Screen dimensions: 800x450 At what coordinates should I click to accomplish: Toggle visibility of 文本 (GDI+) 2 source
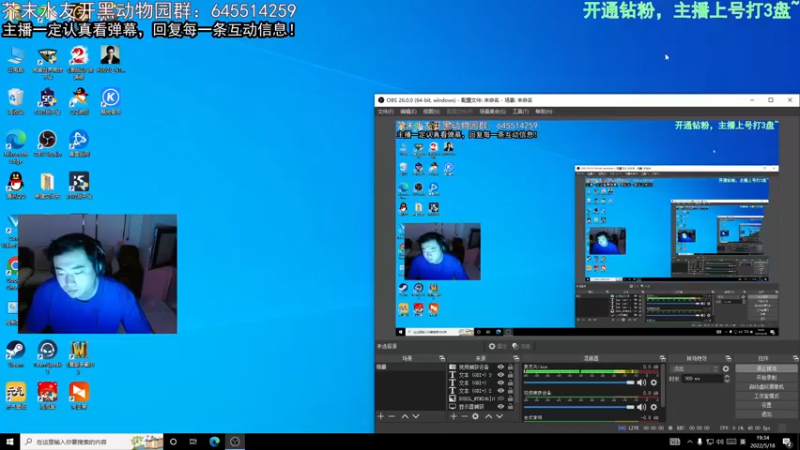[501, 391]
